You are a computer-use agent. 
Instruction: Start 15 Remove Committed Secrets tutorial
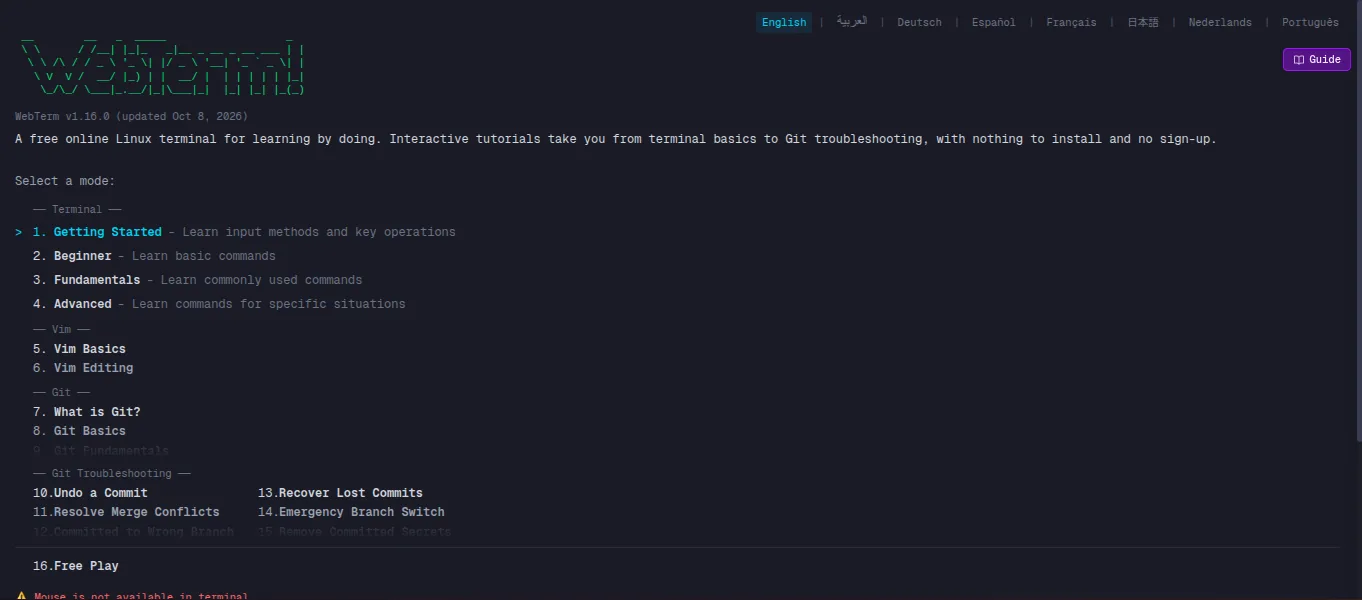click(x=354, y=532)
